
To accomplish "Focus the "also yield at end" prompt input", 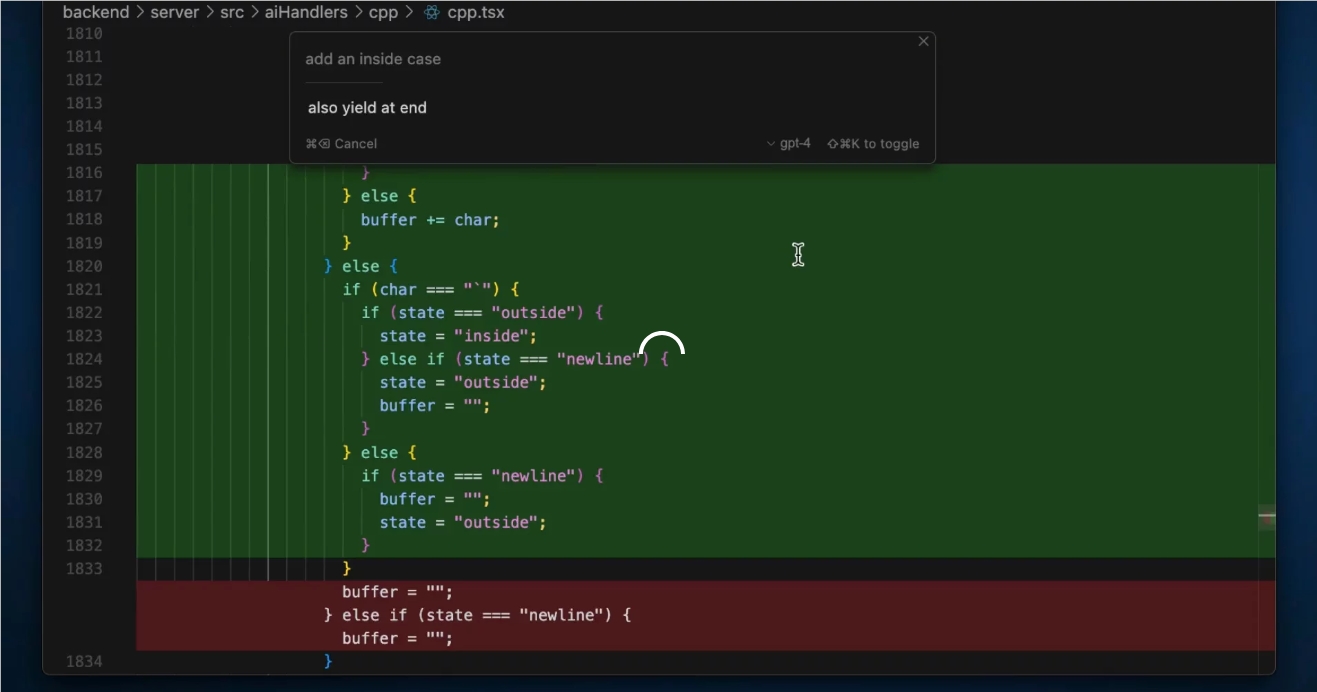I will [x=367, y=108].
